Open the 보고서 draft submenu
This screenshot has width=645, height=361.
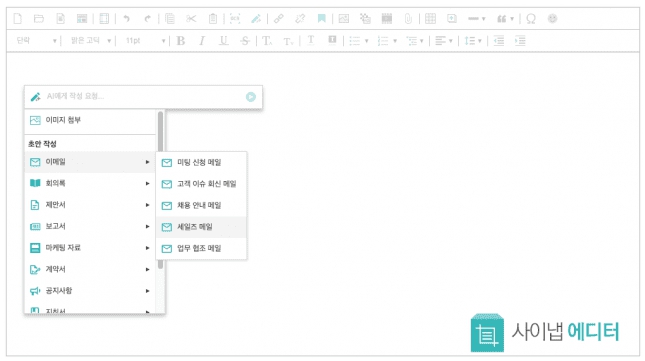(90, 226)
